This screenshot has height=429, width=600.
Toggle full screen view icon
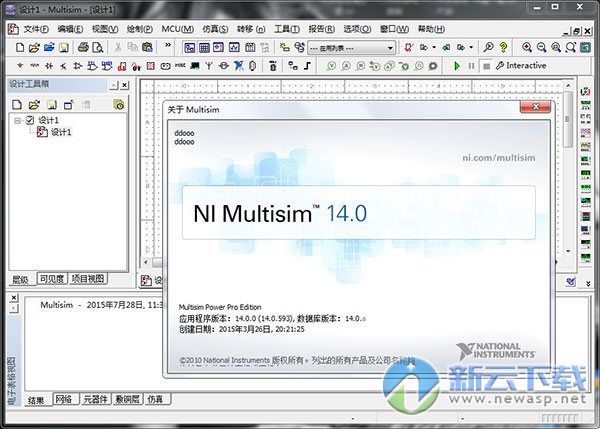tap(585, 47)
